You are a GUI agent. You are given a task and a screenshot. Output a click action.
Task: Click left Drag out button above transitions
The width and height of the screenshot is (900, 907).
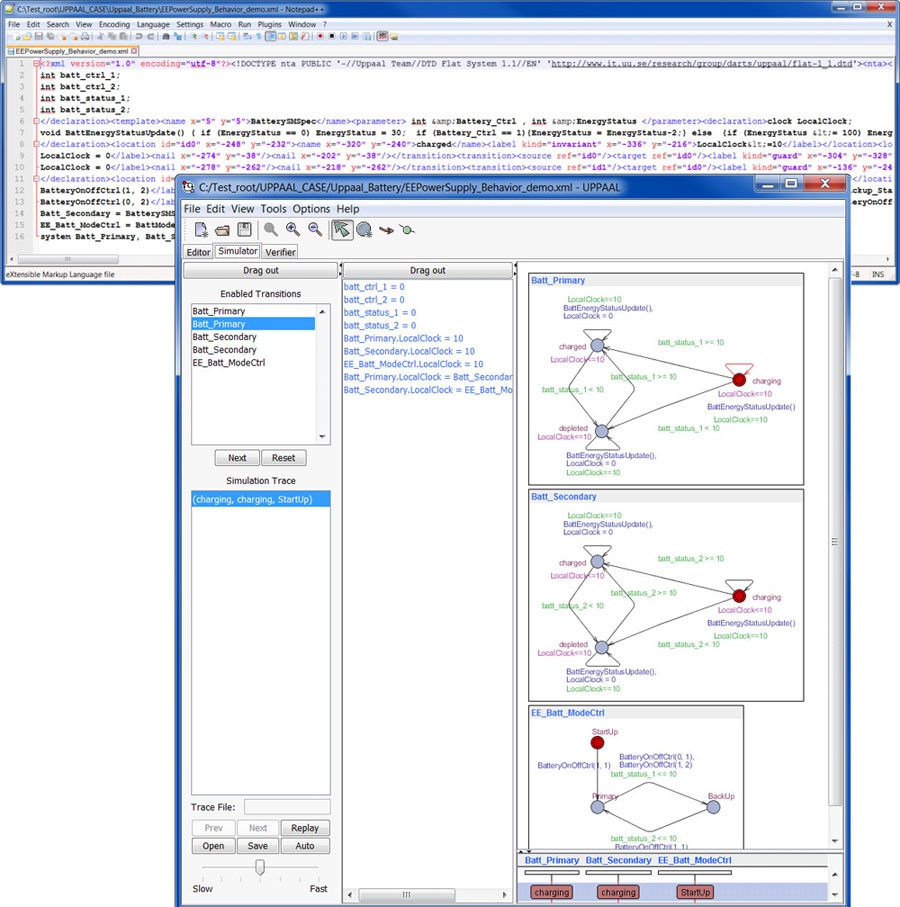(x=260, y=270)
